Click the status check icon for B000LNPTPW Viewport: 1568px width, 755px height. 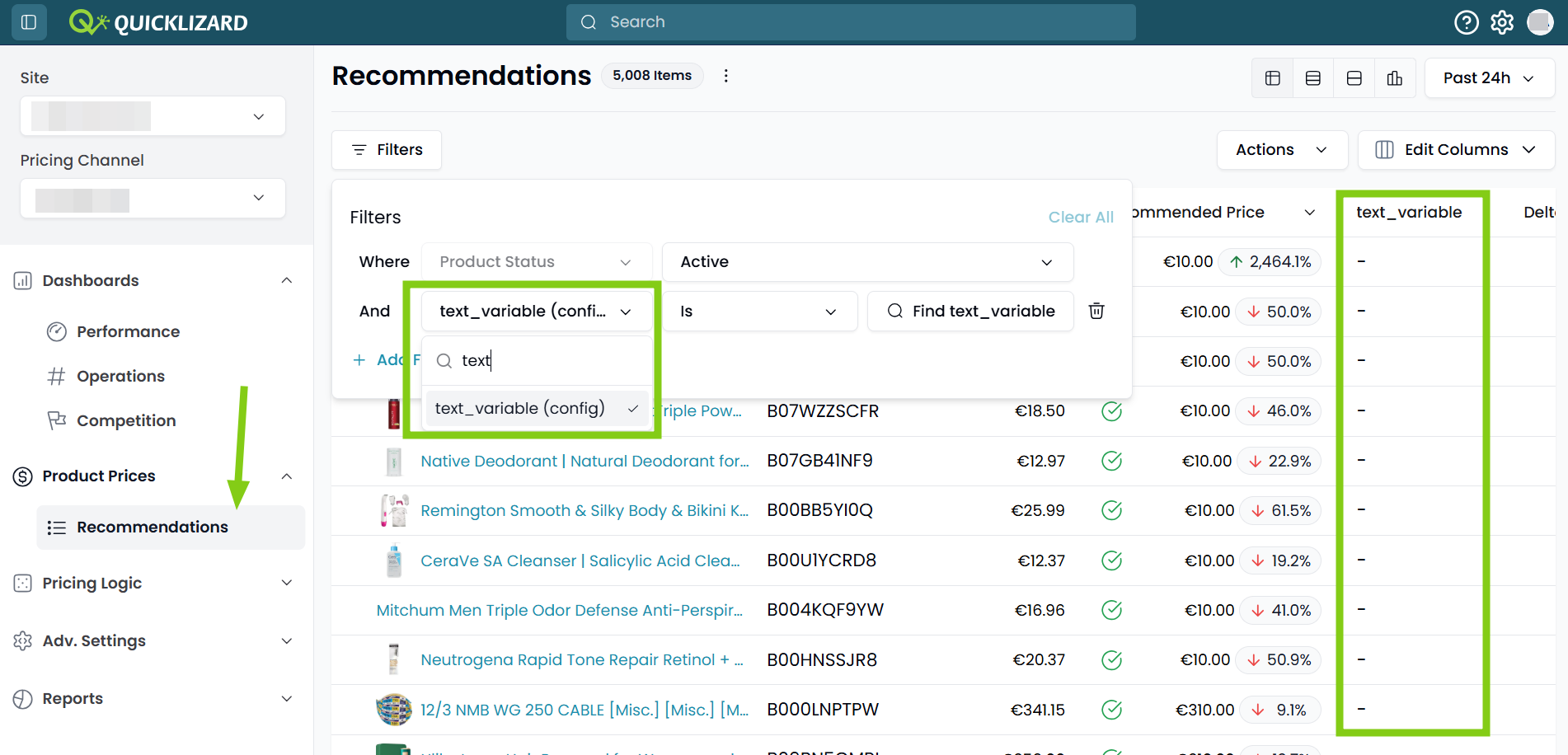(1111, 710)
